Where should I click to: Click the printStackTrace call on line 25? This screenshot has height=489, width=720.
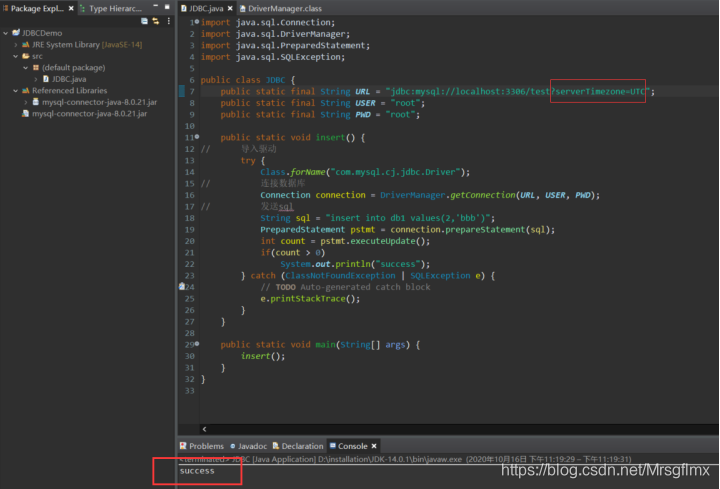[x=308, y=298]
